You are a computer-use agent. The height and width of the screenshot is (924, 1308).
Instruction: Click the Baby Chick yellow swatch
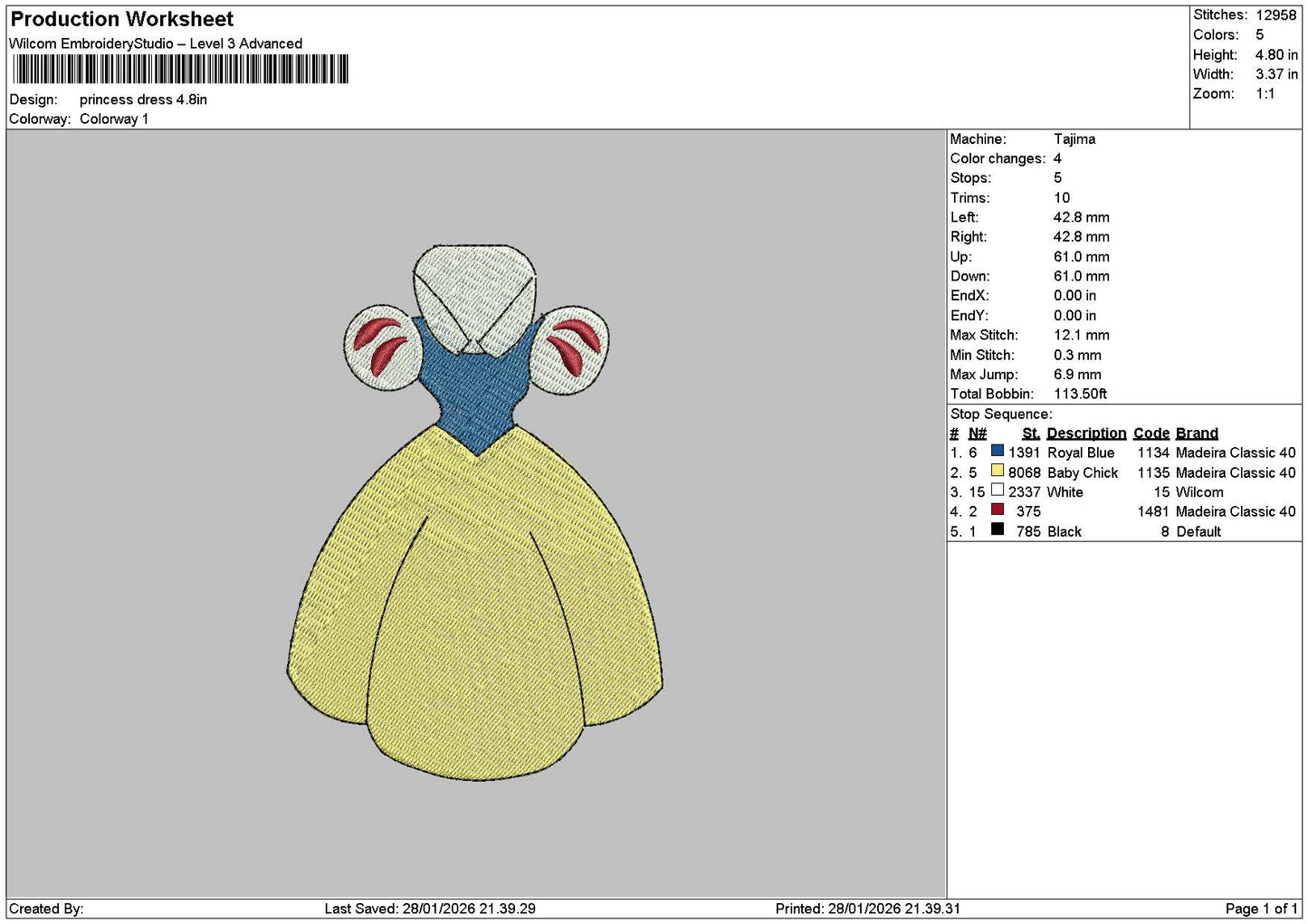tap(997, 471)
